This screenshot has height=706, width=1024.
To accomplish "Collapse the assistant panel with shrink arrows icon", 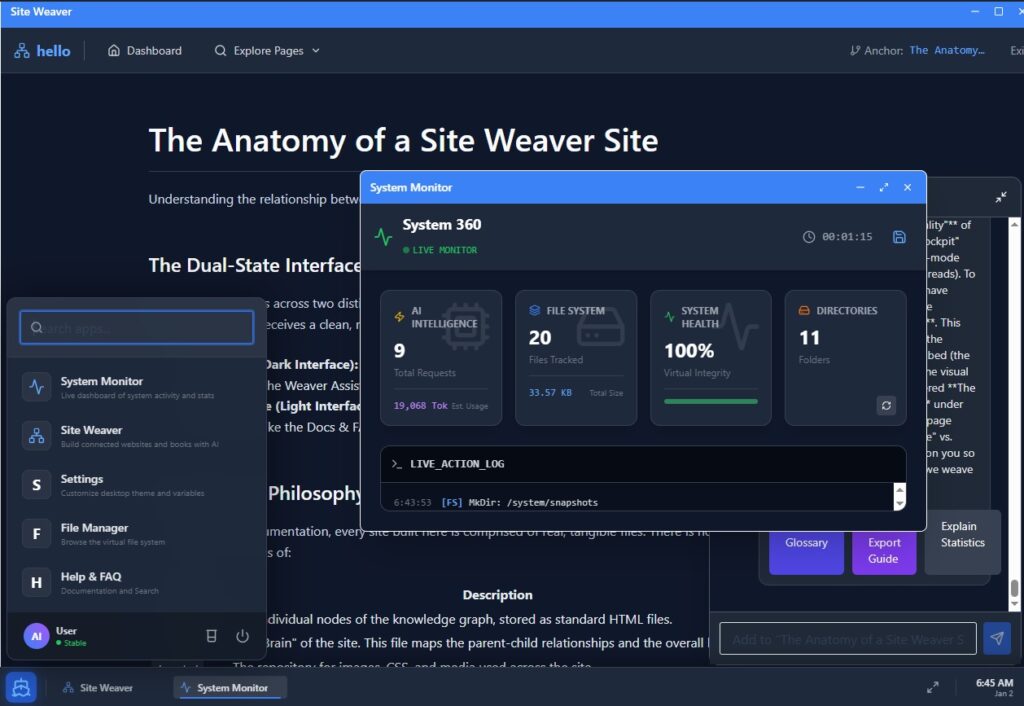I will tap(1001, 198).
